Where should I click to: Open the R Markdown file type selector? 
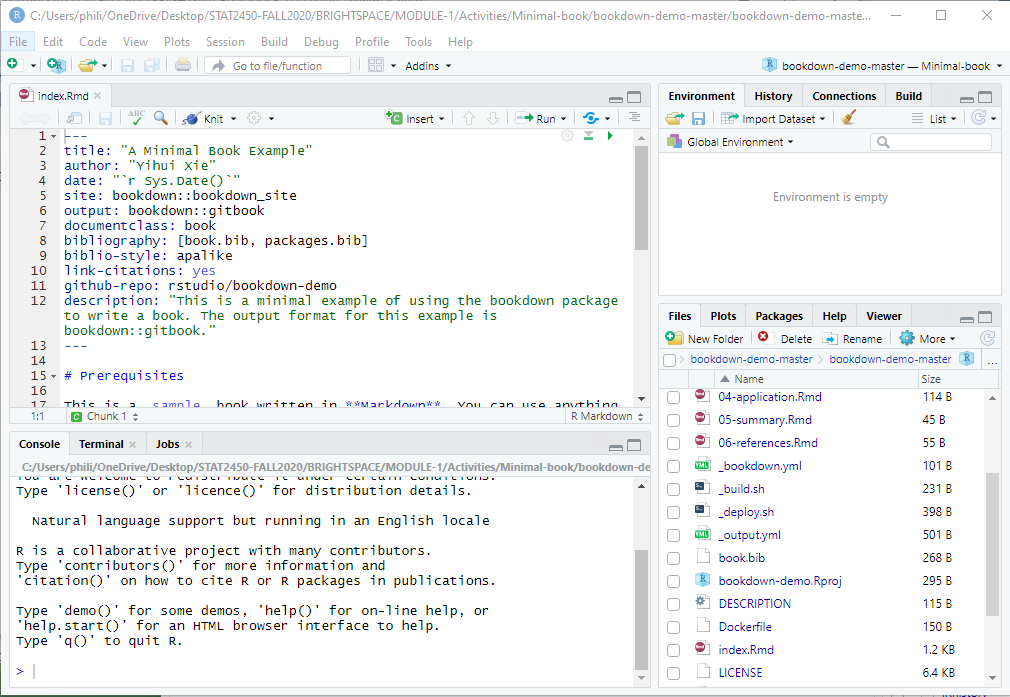(607, 416)
